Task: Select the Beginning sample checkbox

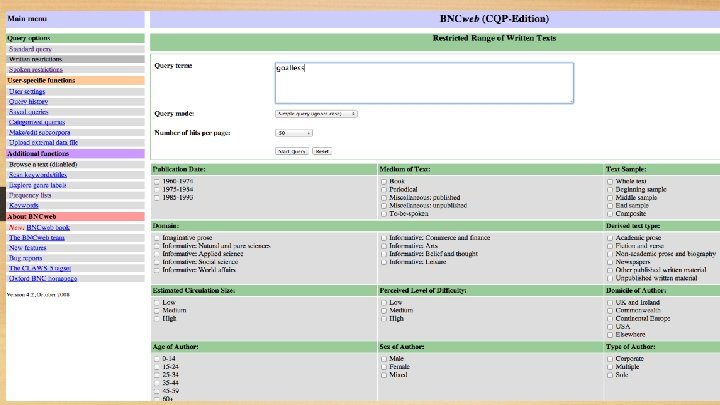Action: tap(610, 190)
